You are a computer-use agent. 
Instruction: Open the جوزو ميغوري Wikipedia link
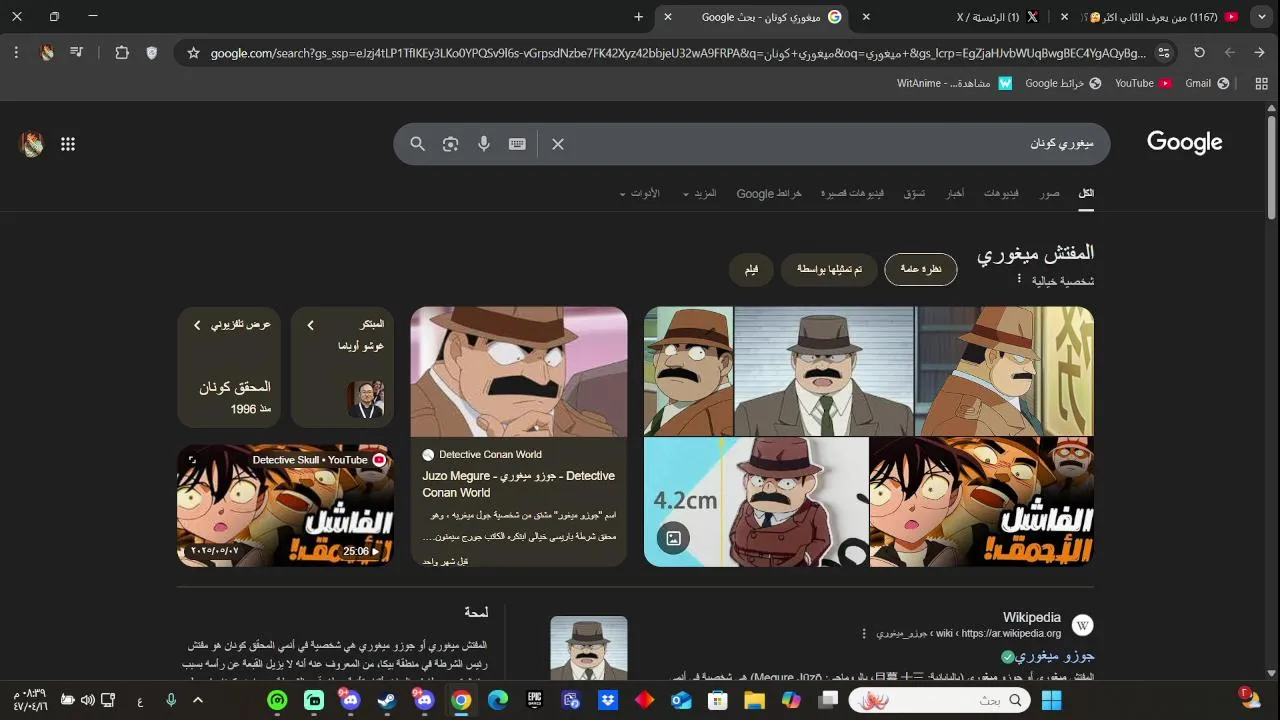coord(1055,656)
